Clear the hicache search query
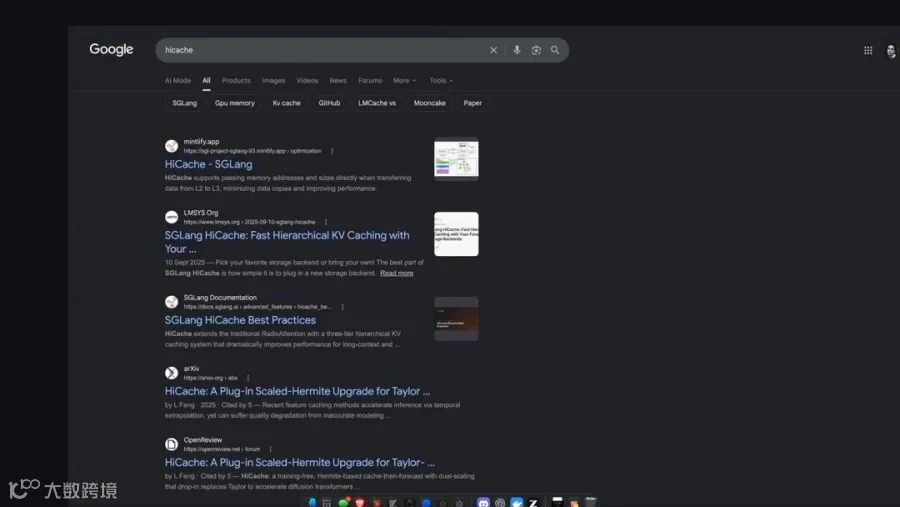900x507 pixels. coord(493,50)
